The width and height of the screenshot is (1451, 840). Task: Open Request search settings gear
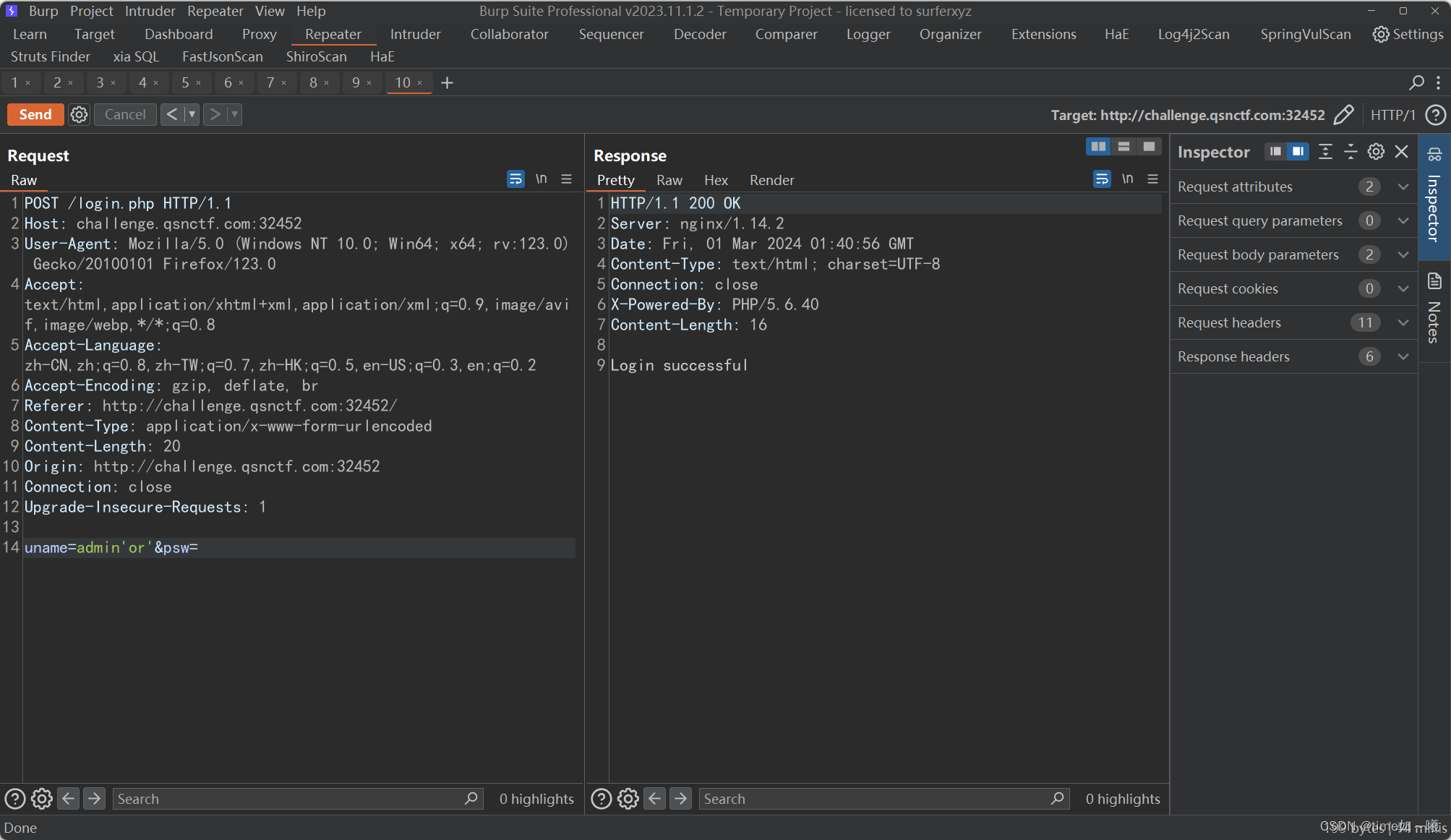42,799
